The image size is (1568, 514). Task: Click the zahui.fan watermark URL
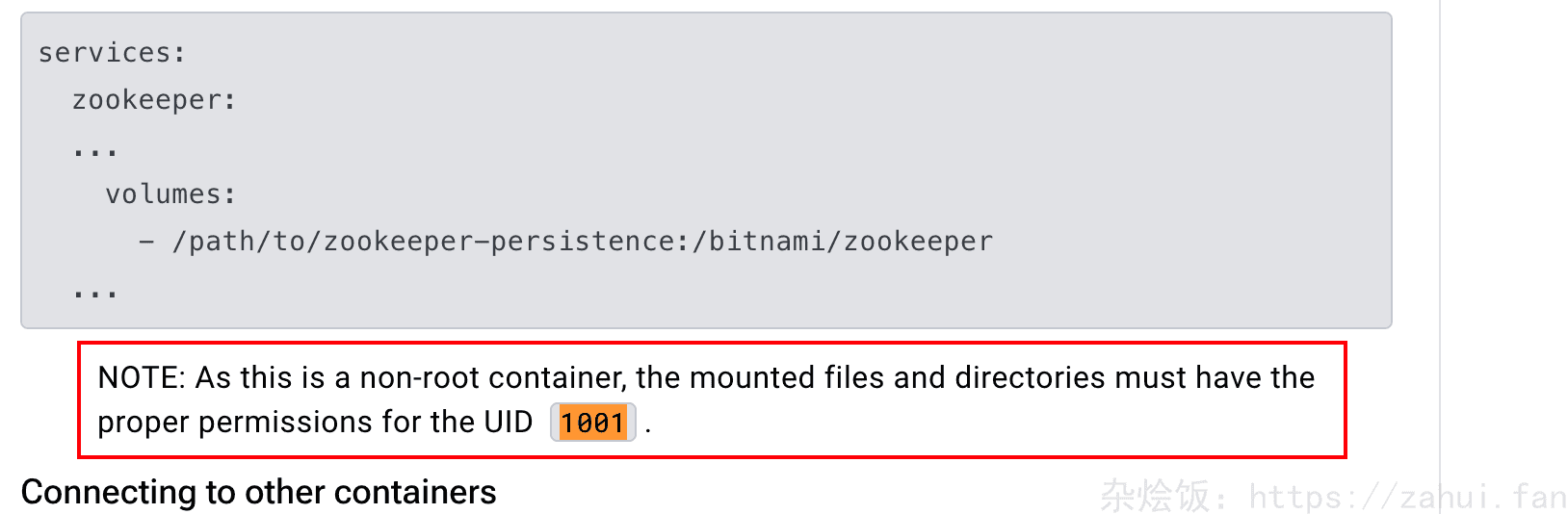(1407, 497)
